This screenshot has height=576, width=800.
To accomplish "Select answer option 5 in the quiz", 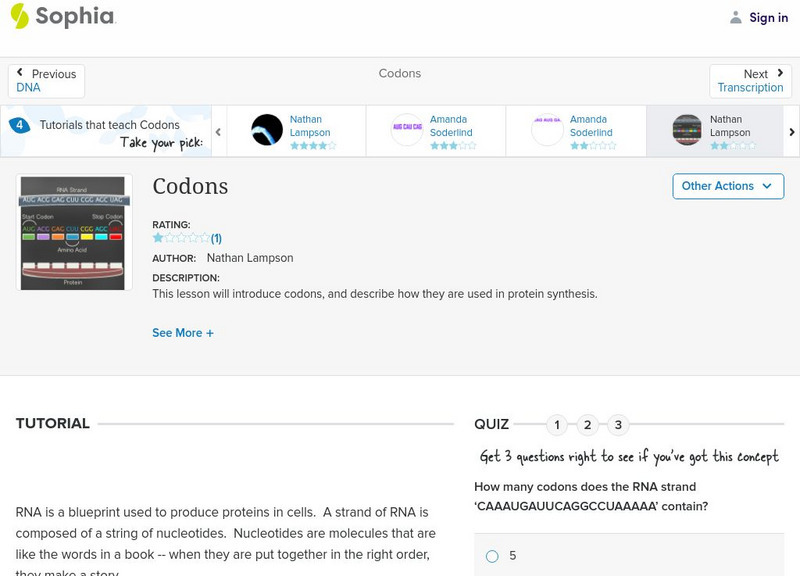I will coord(491,556).
